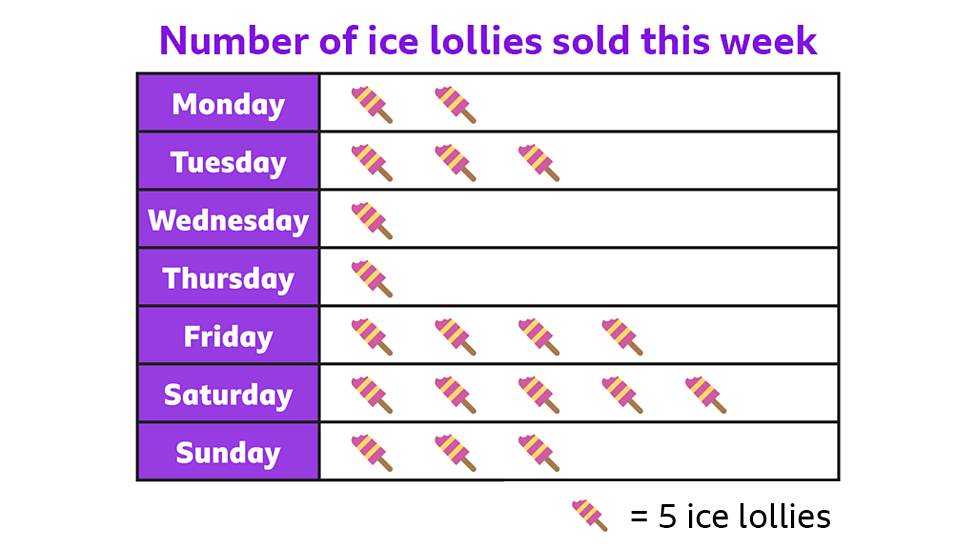This screenshot has width=976, height=549.
Task: Click Thursday's single ice lolly icon
Action: [371, 278]
